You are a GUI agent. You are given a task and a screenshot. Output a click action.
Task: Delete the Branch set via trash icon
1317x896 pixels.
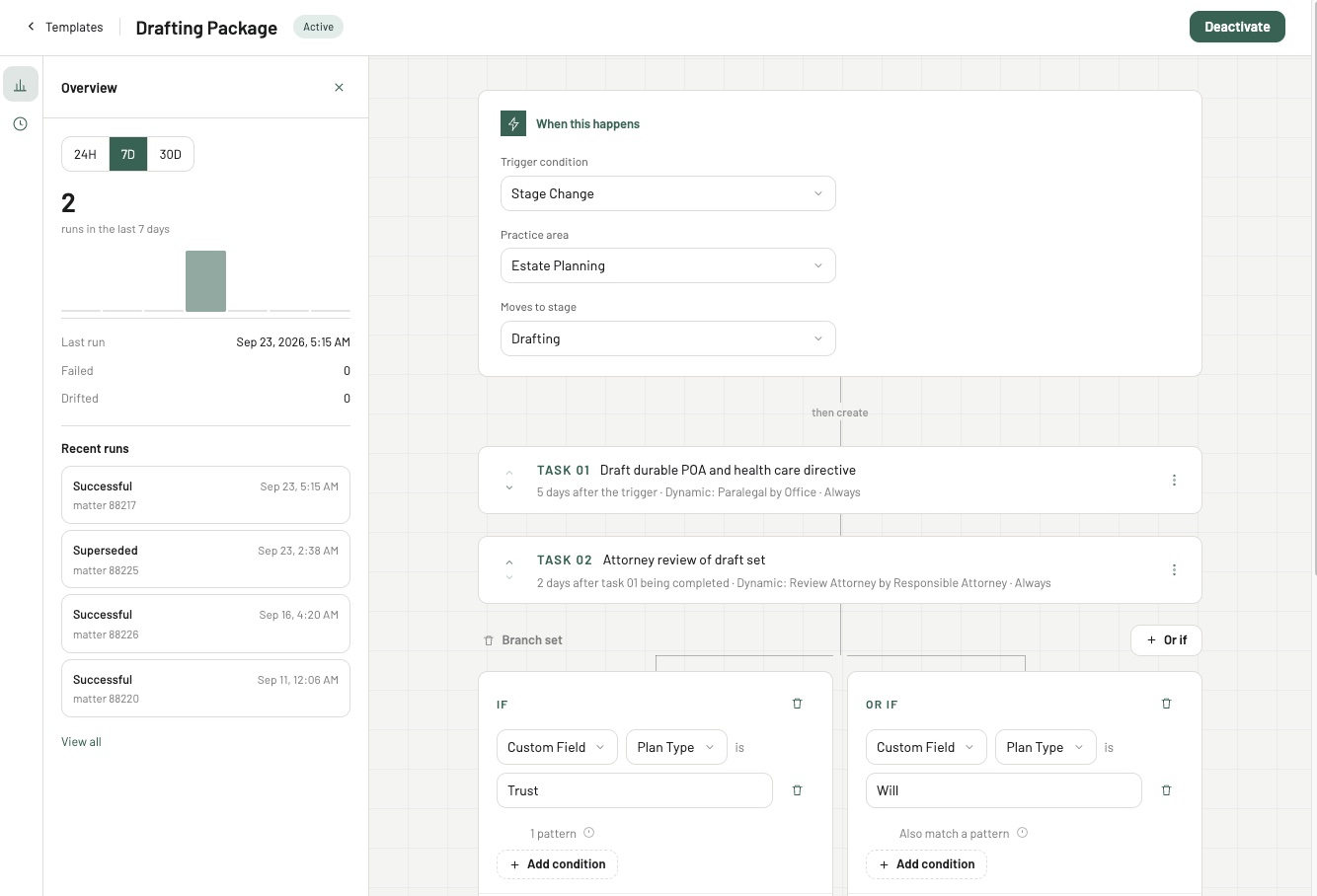coord(489,640)
